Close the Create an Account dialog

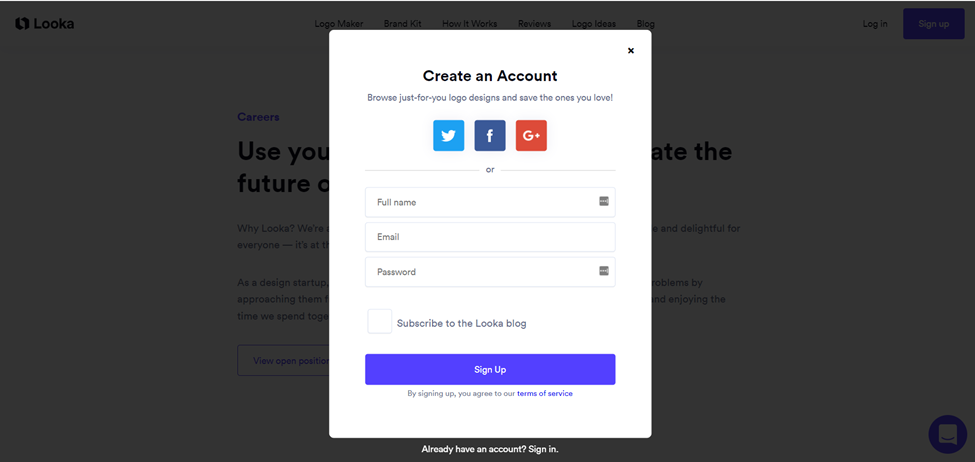tap(631, 51)
